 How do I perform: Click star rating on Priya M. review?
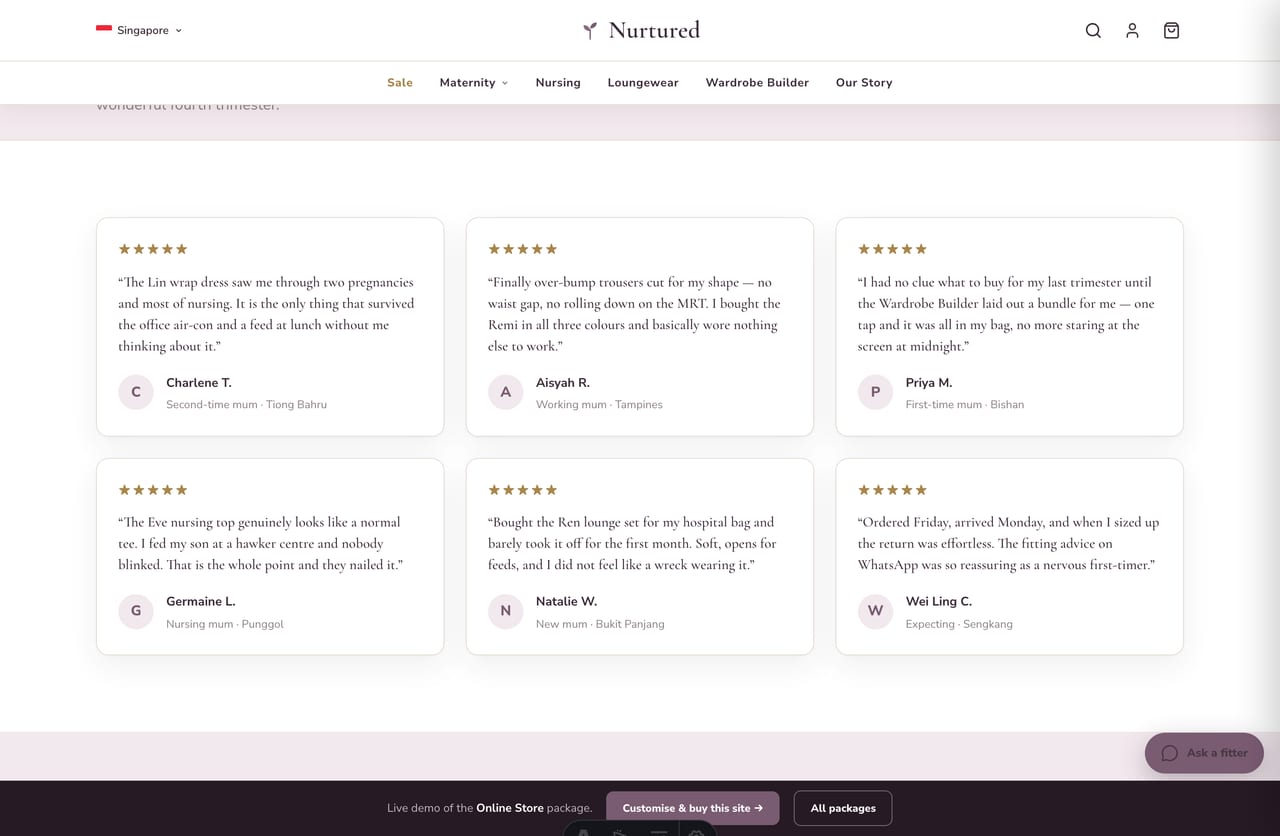click(x=893, y=249)
